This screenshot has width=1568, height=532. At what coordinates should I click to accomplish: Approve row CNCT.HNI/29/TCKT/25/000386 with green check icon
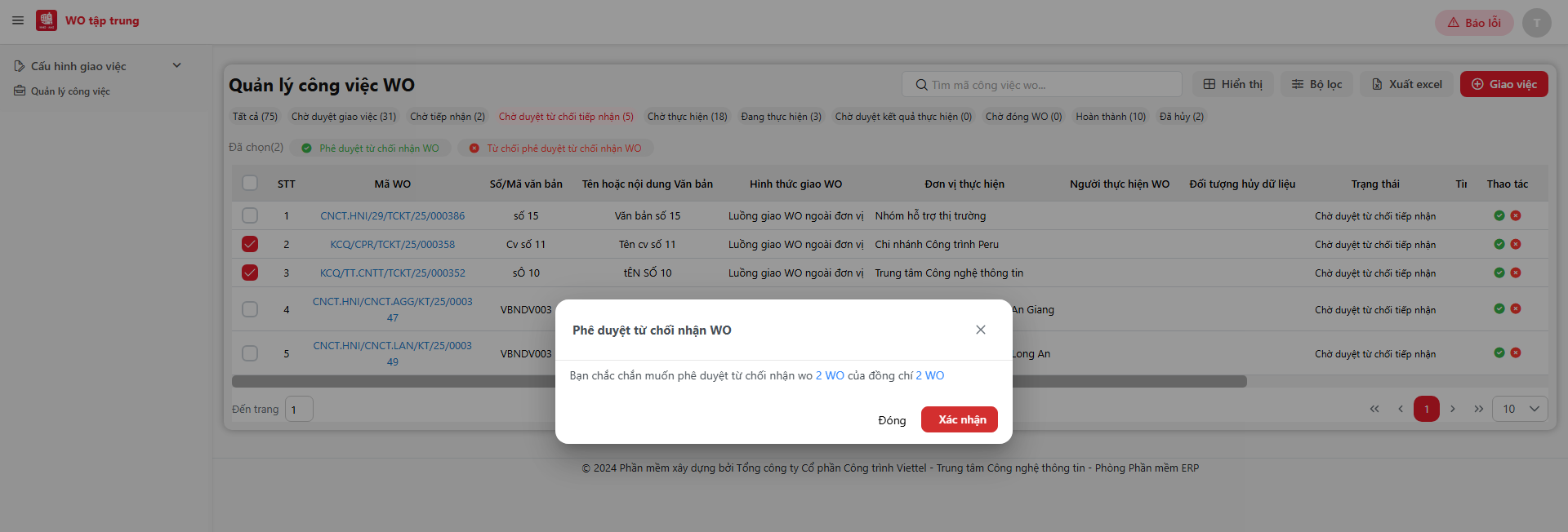(x=1499, y=215)
